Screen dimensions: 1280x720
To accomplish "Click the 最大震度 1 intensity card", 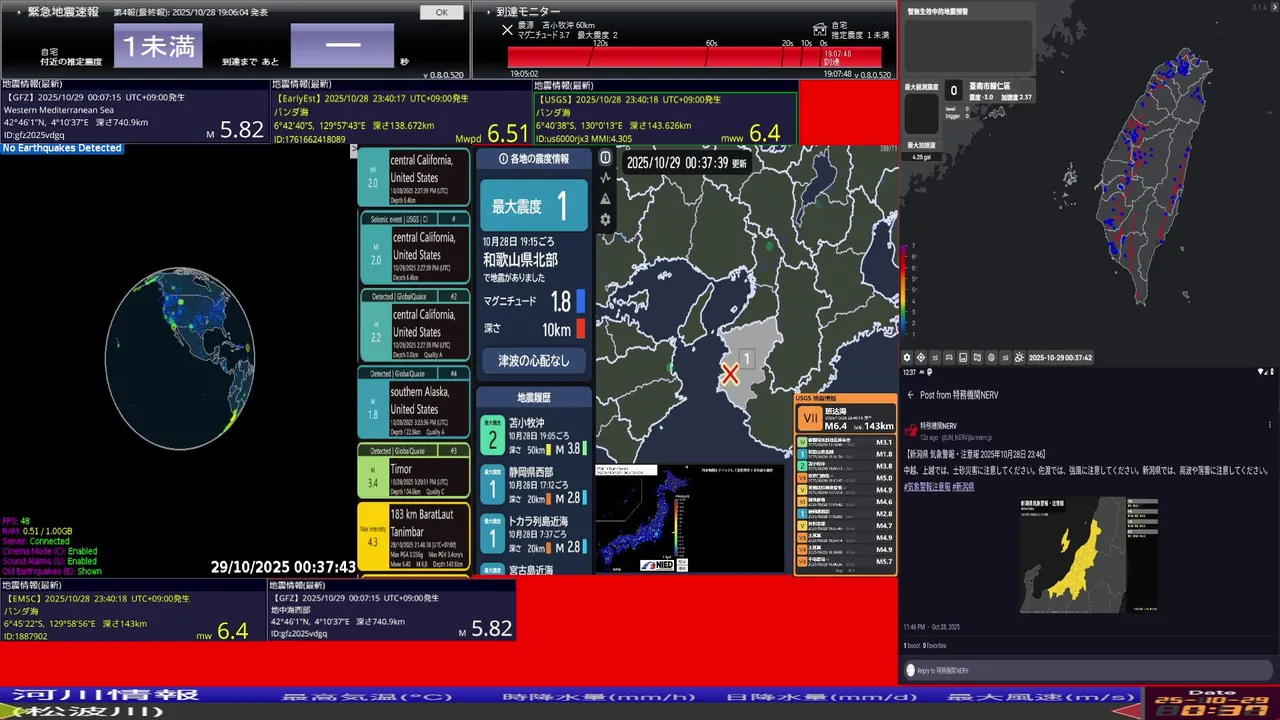I will tap(534, 206).
